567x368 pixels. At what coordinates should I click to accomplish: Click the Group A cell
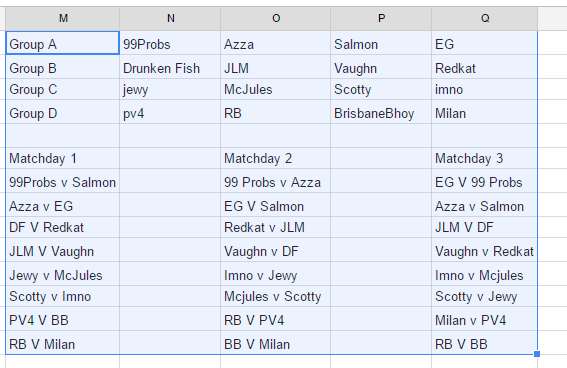coord(63,43)
